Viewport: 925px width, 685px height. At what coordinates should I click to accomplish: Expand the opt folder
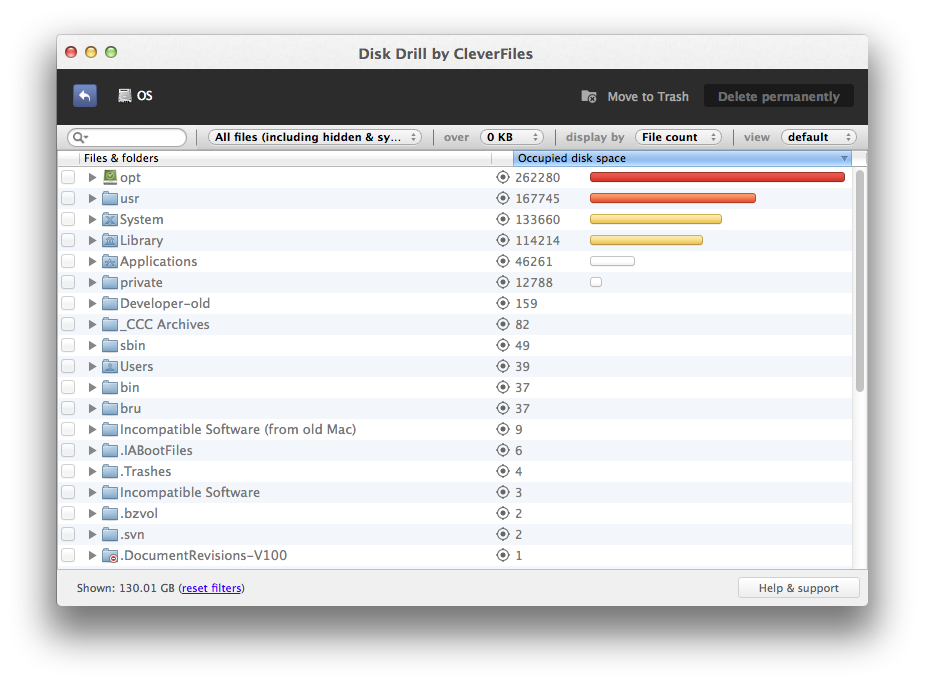point(92,177)
